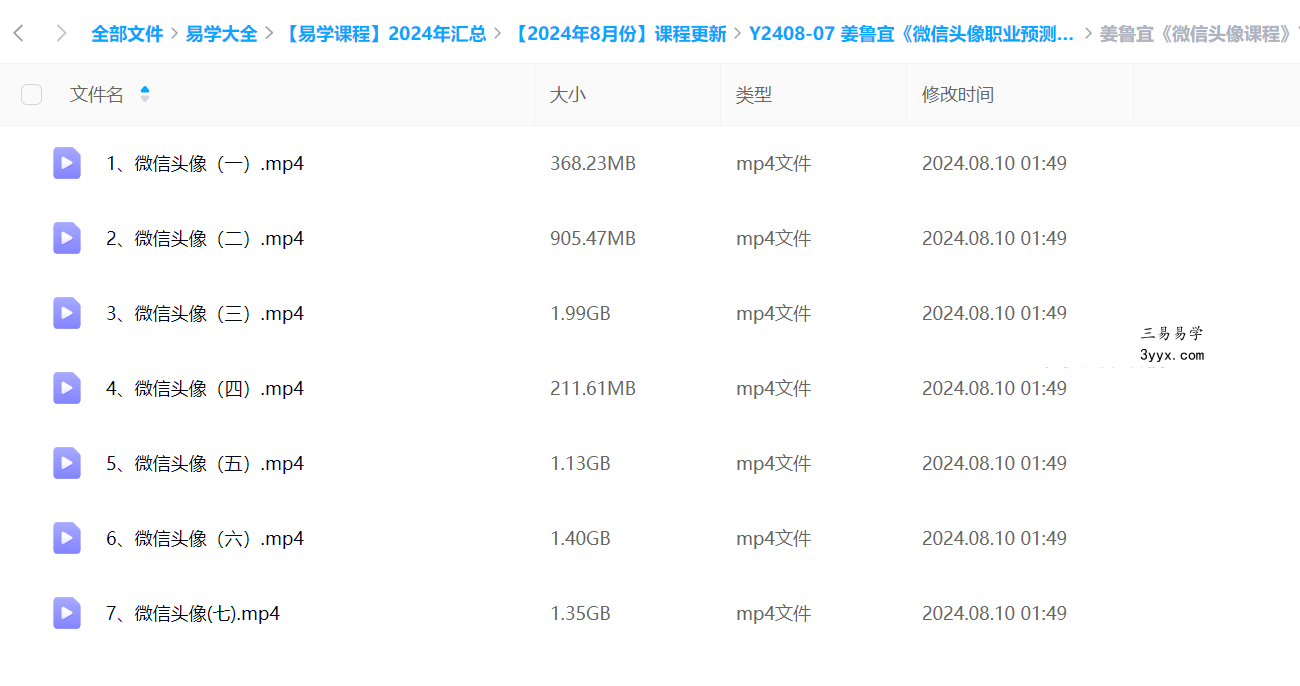Open 【2024年8月份】课程更新 breadcrumb
This screenshot has height=686, width=1300.
click(618, 34)
